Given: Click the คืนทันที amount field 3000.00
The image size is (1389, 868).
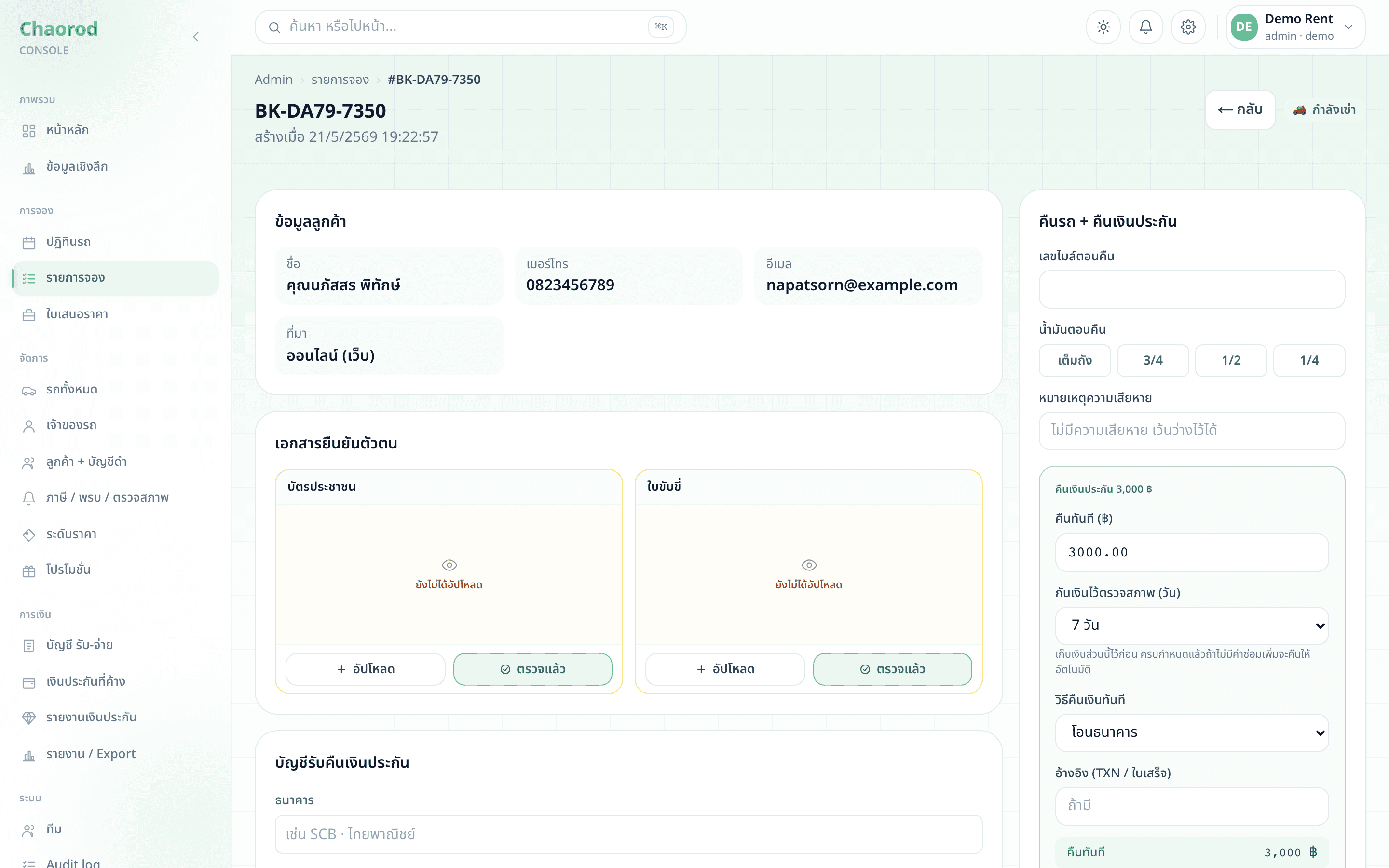Looking at the screenshot, I should tap(1192, 552).
